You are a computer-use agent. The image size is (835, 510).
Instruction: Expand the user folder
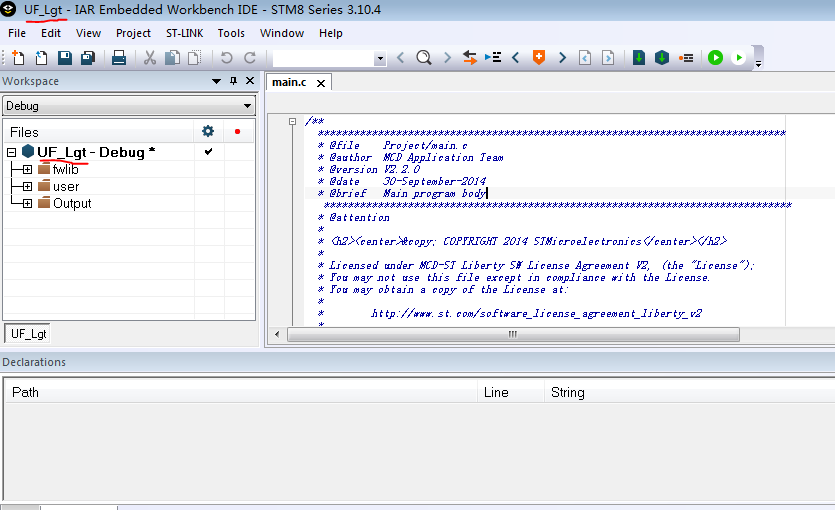click(x=27, y=187)
